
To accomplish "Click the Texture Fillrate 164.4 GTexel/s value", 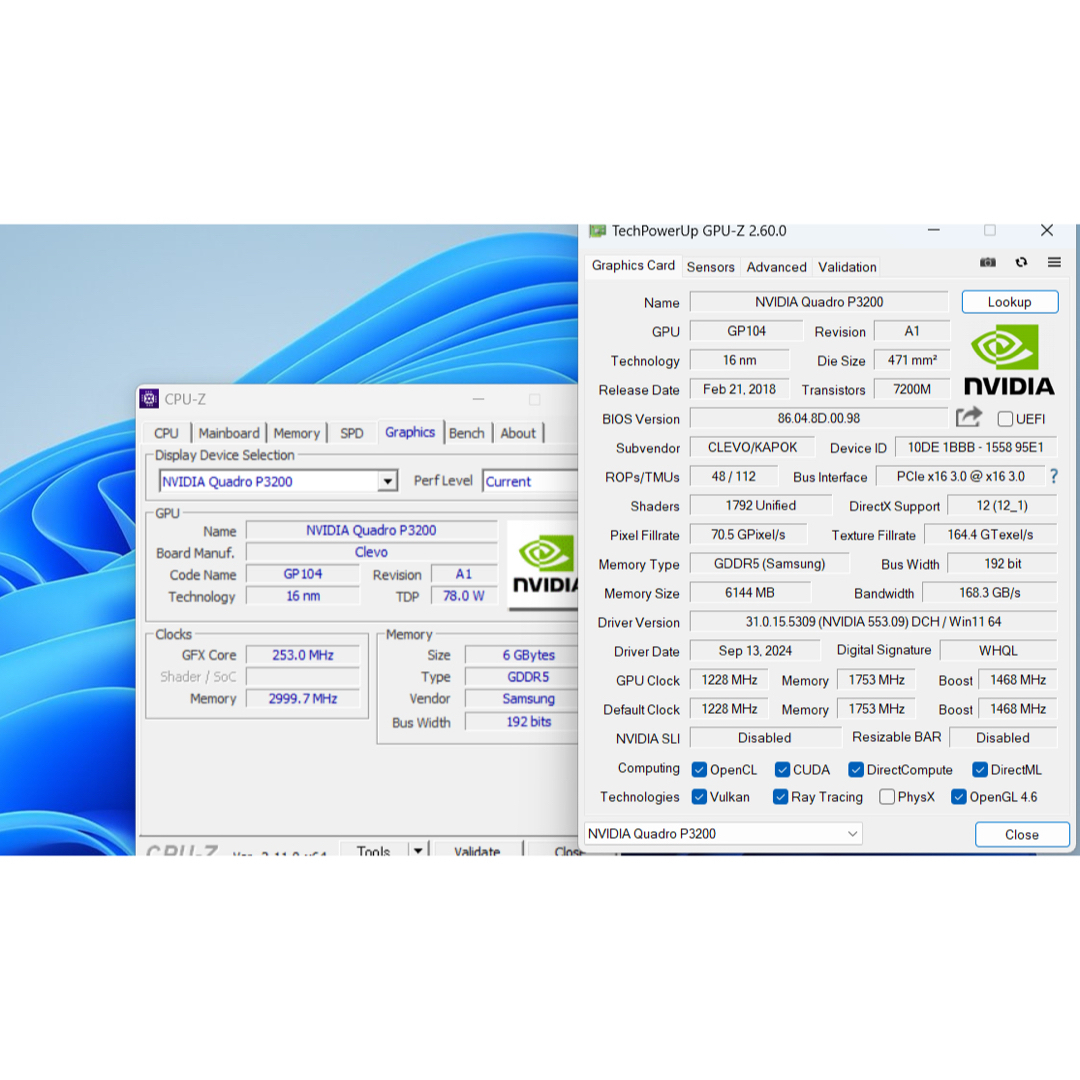I will [x=990, y=534].
